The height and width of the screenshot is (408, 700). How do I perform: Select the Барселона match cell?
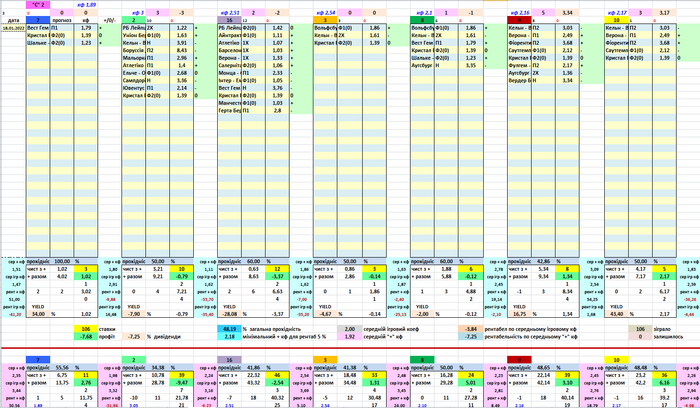point(229,50)
